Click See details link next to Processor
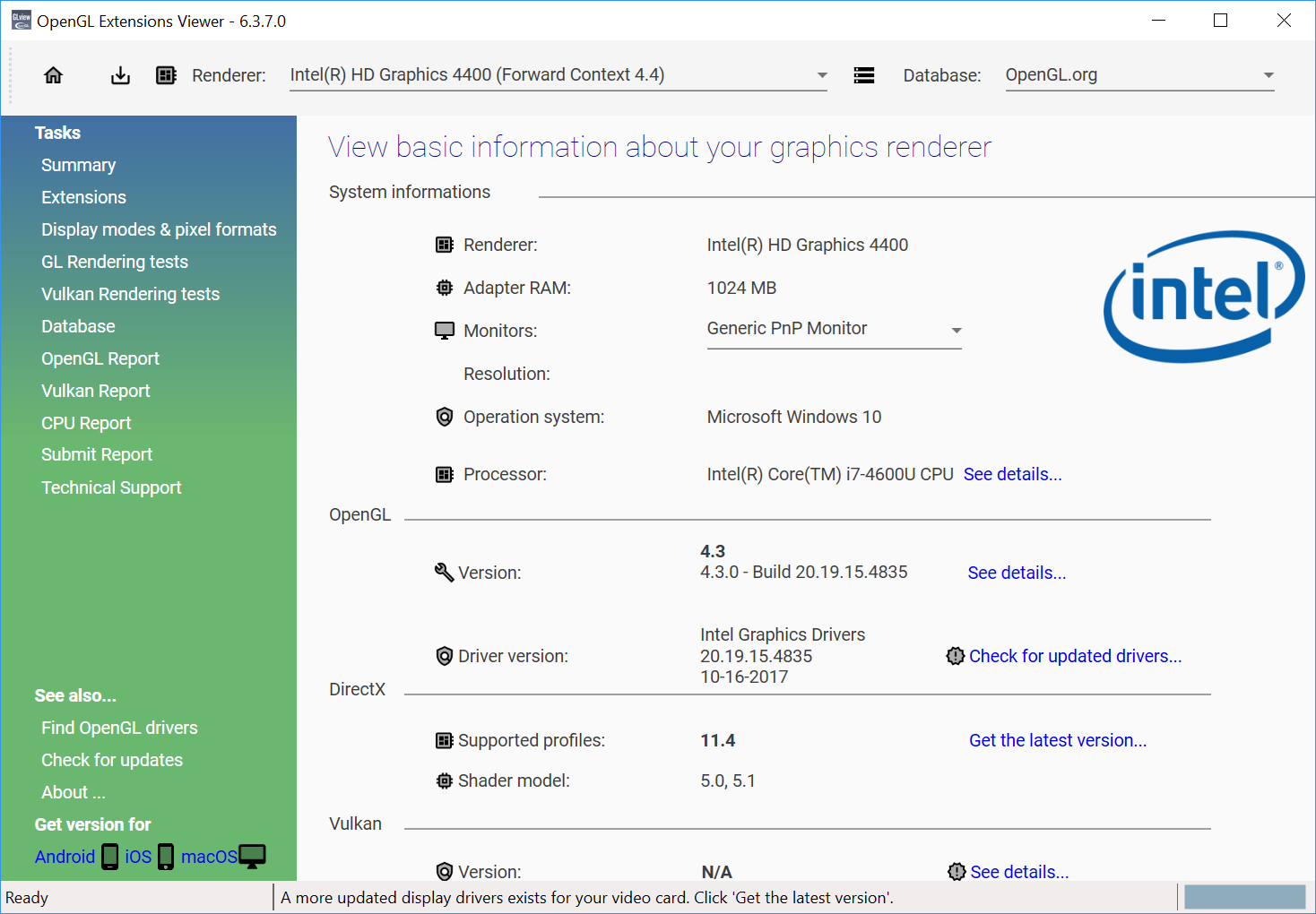 1012,474
